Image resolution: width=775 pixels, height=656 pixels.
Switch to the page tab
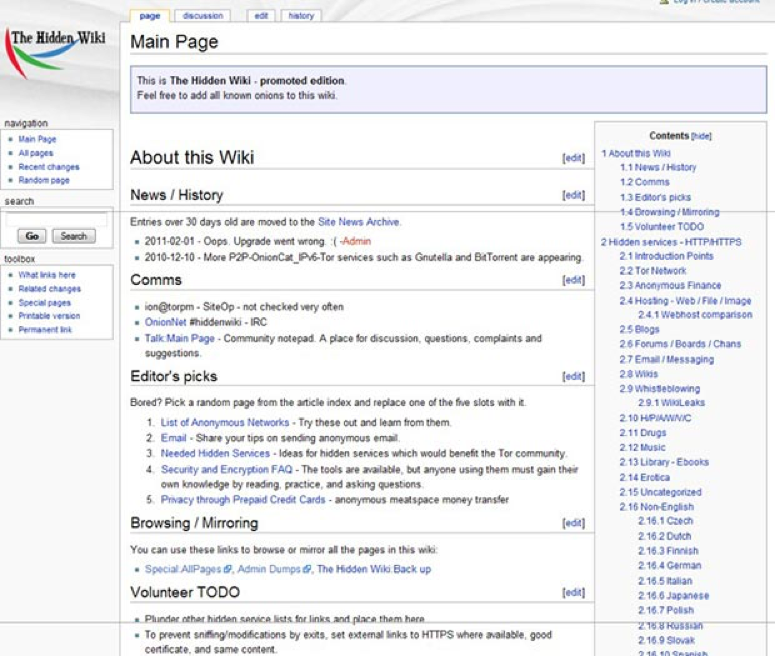(150, 16)
